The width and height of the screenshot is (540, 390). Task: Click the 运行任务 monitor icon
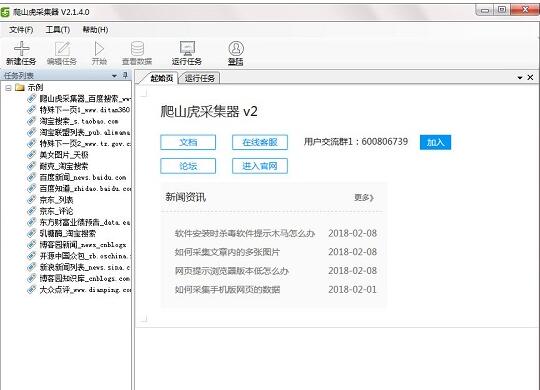click(x=187, y=49)
